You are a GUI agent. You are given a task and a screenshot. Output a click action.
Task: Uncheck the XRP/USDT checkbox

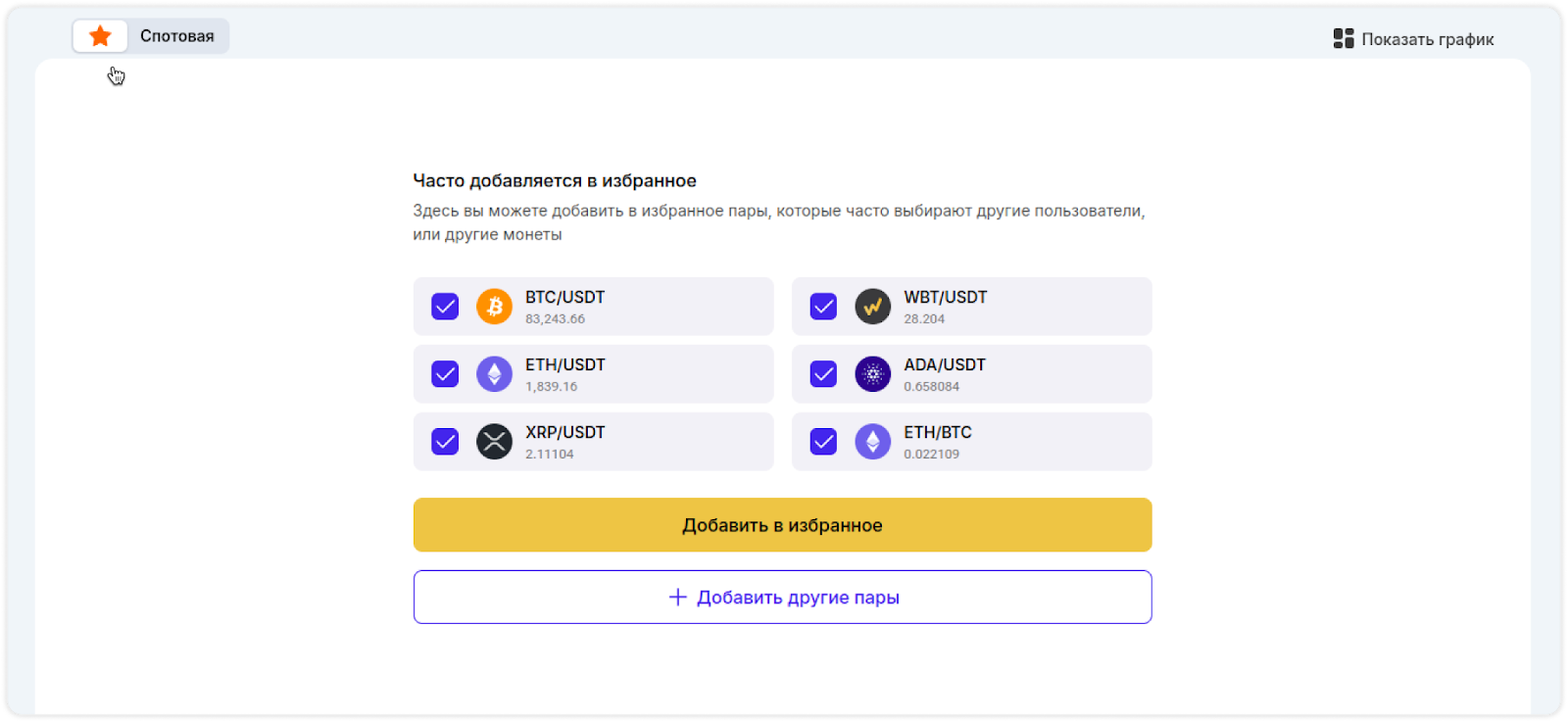(445, 442)
